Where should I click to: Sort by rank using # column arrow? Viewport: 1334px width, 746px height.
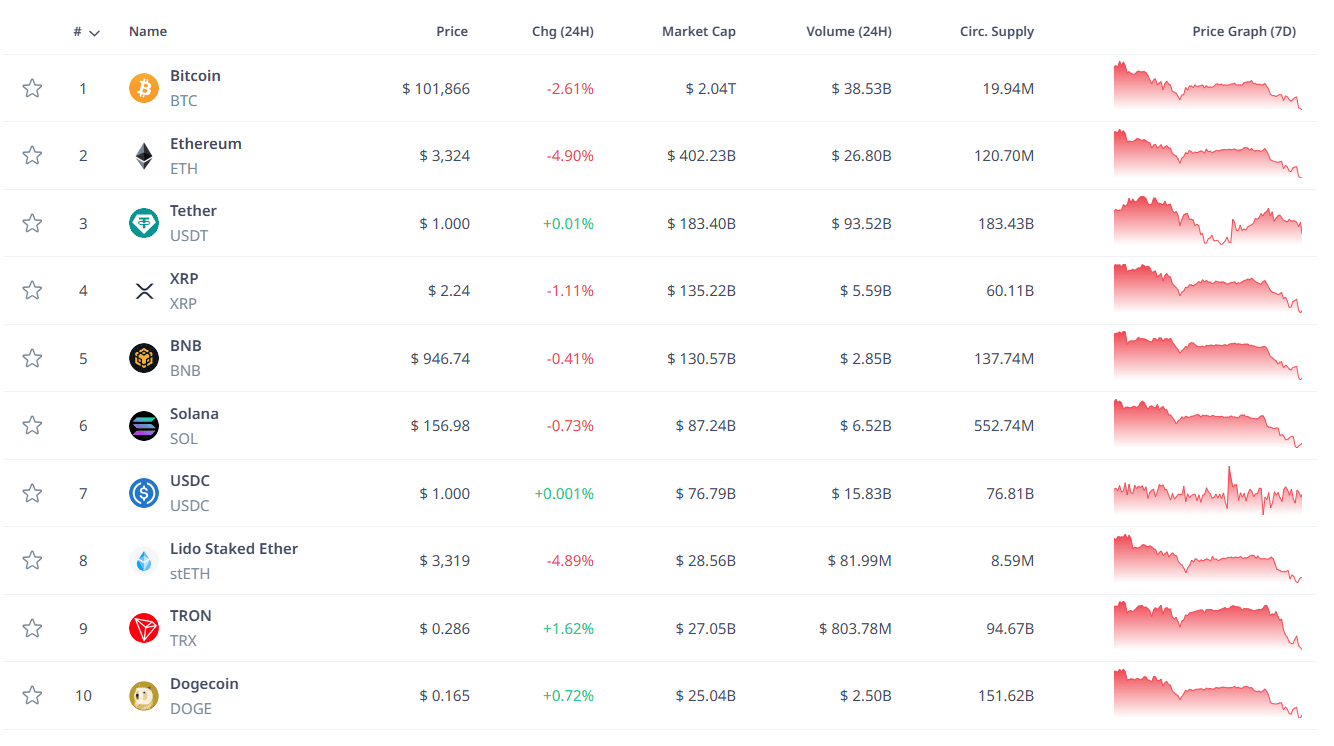point(94,32)
